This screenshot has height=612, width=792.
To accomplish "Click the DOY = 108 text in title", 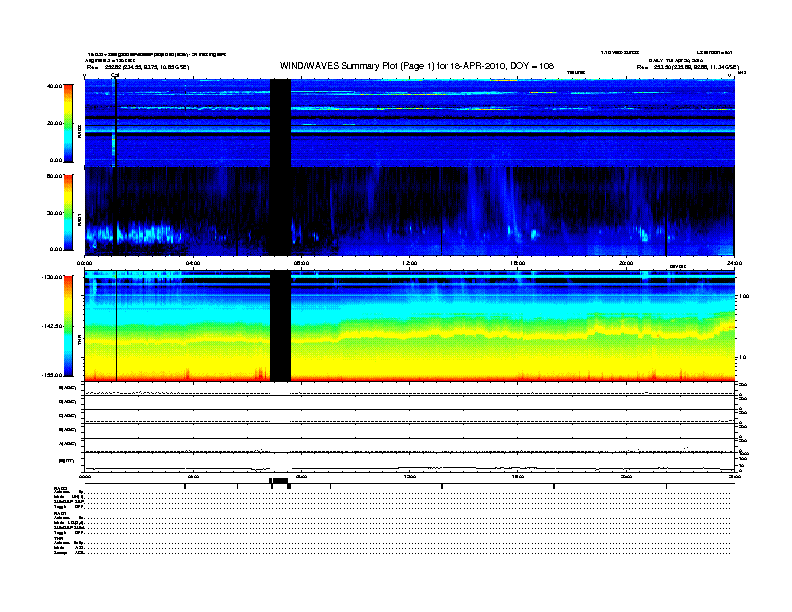I will pyautogui.click(x=532, y=66).
